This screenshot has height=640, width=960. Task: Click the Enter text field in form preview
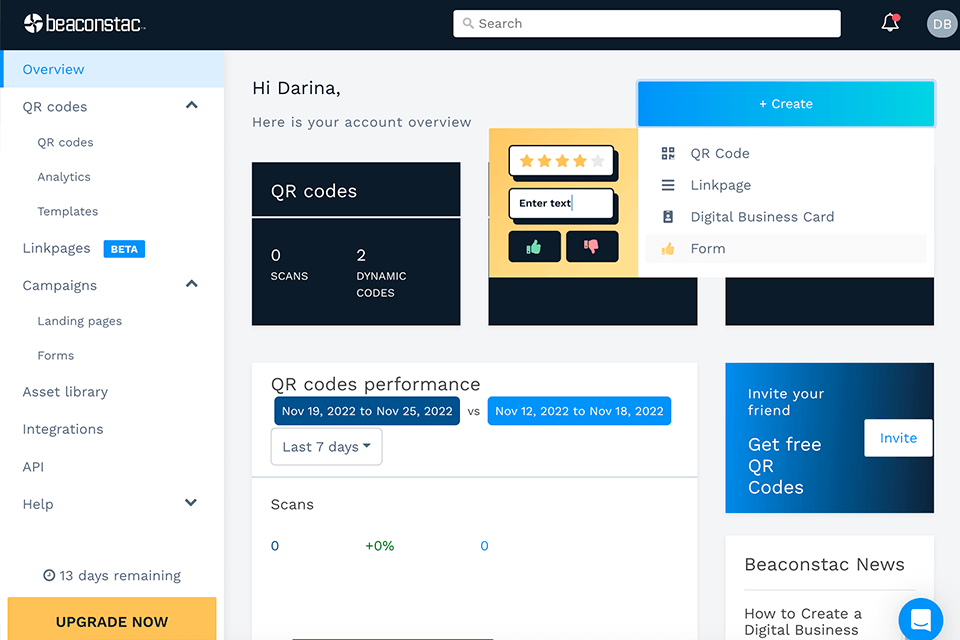[561, 203]
